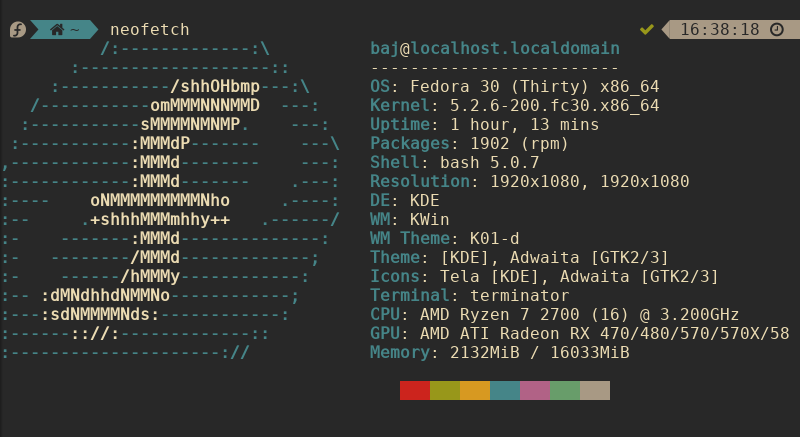
Task: Click the WM Theme value 'K01-d'
Action: [494, 239]
